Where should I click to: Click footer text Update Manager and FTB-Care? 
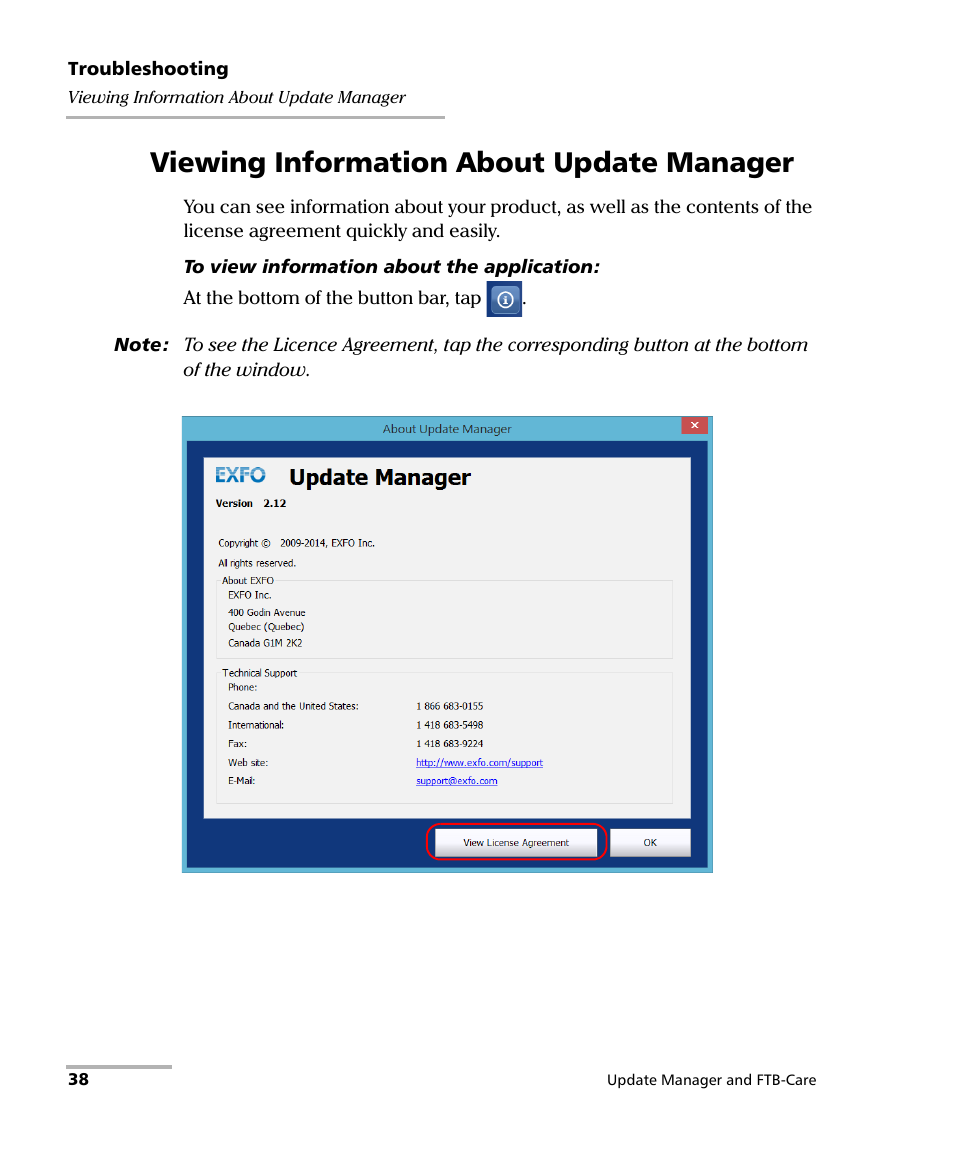tap(711, 1080)
